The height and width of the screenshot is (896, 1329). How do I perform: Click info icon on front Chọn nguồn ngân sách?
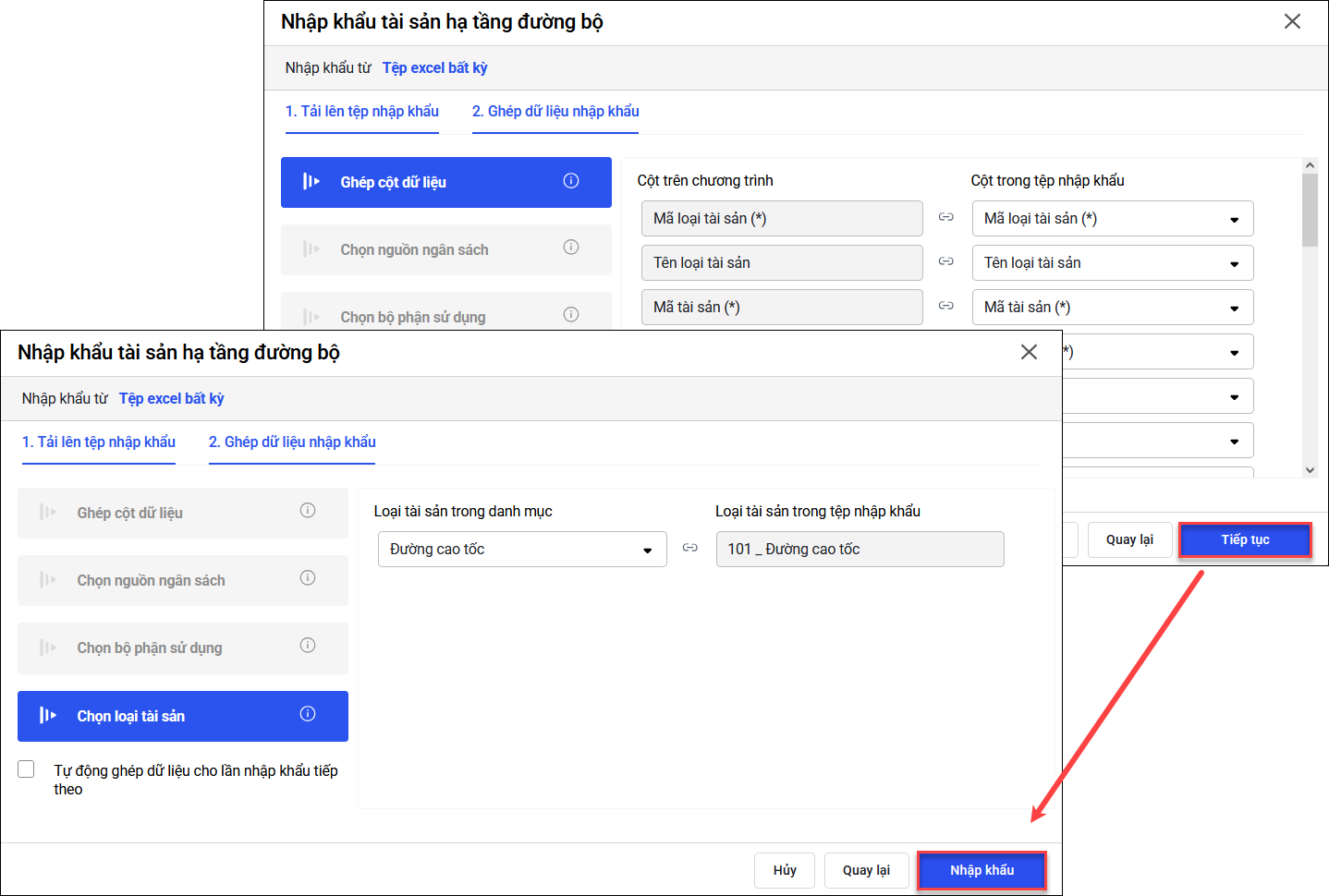pyautogui.click(x=308, y=578)
